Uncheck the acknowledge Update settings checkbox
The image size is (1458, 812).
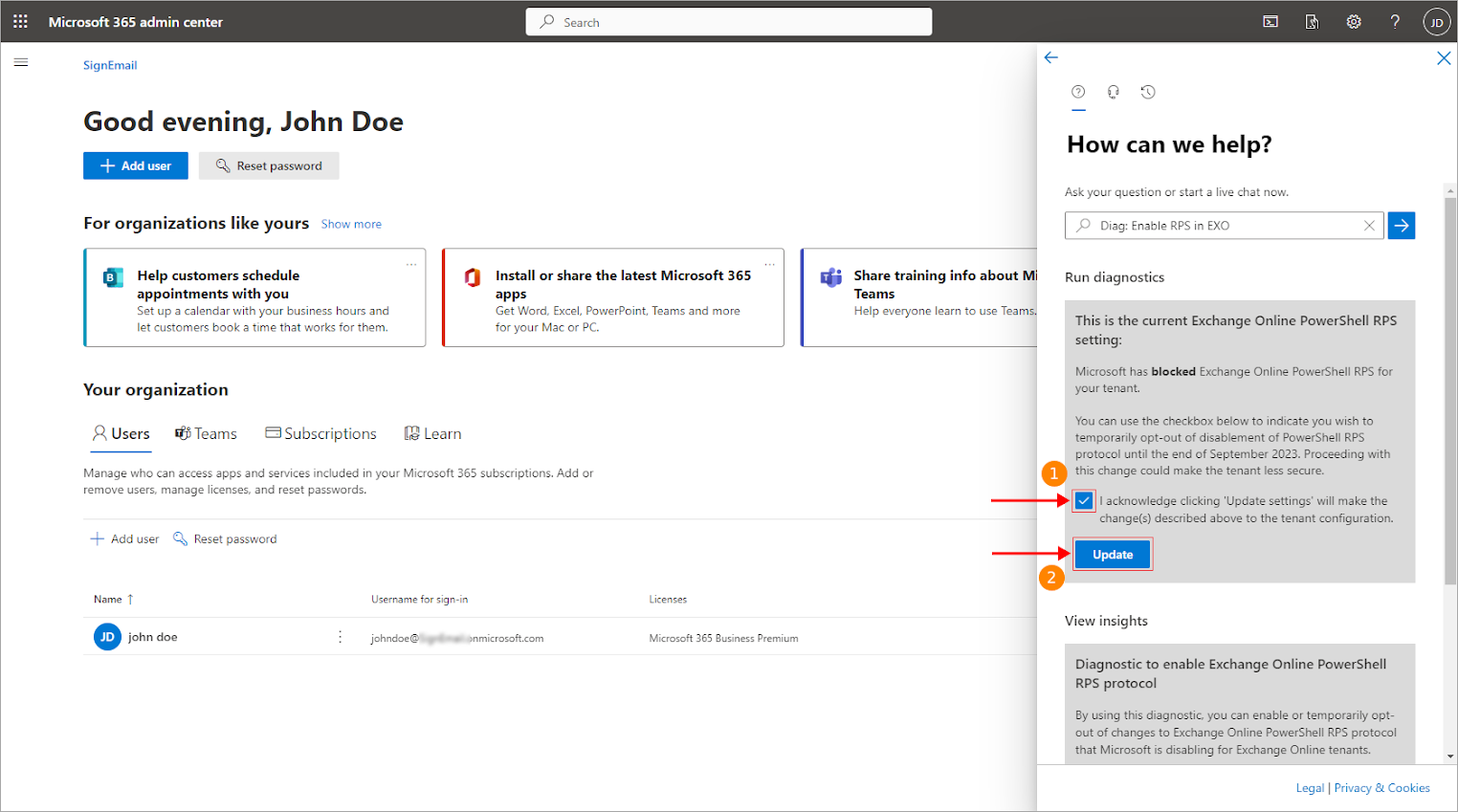pos(1084,500)
